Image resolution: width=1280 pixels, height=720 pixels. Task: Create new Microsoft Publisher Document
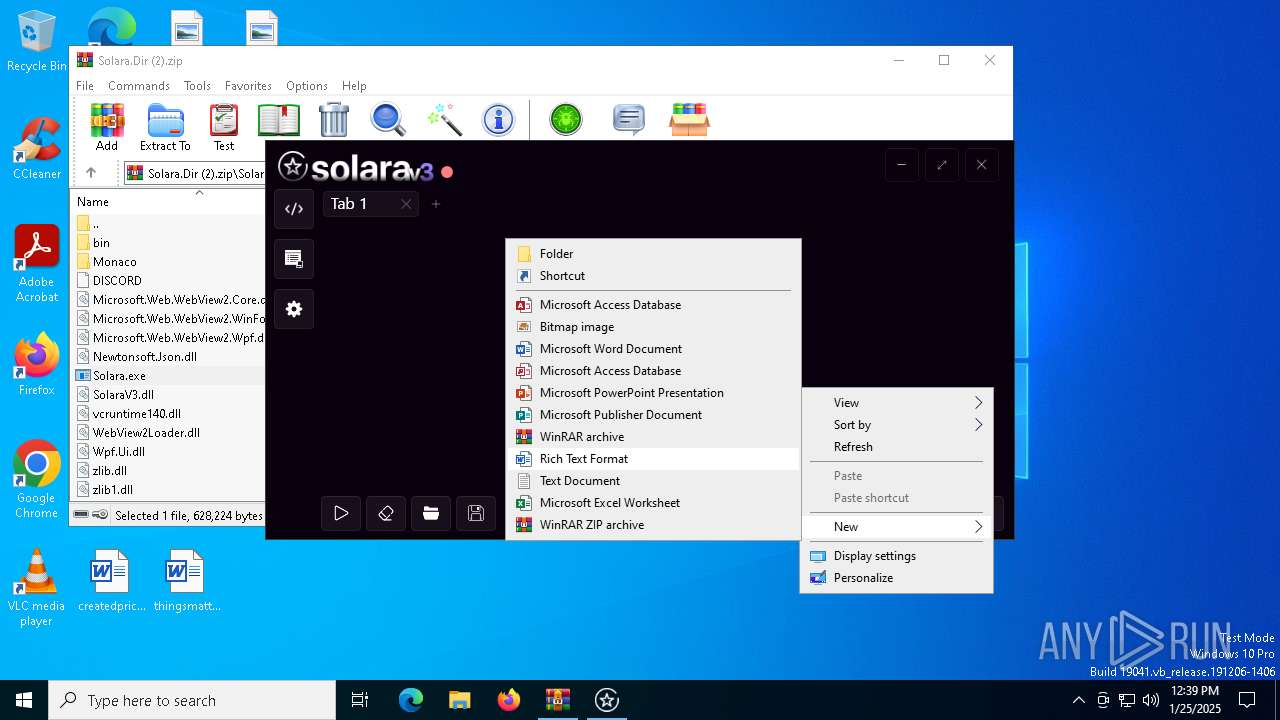pos(653,415)
